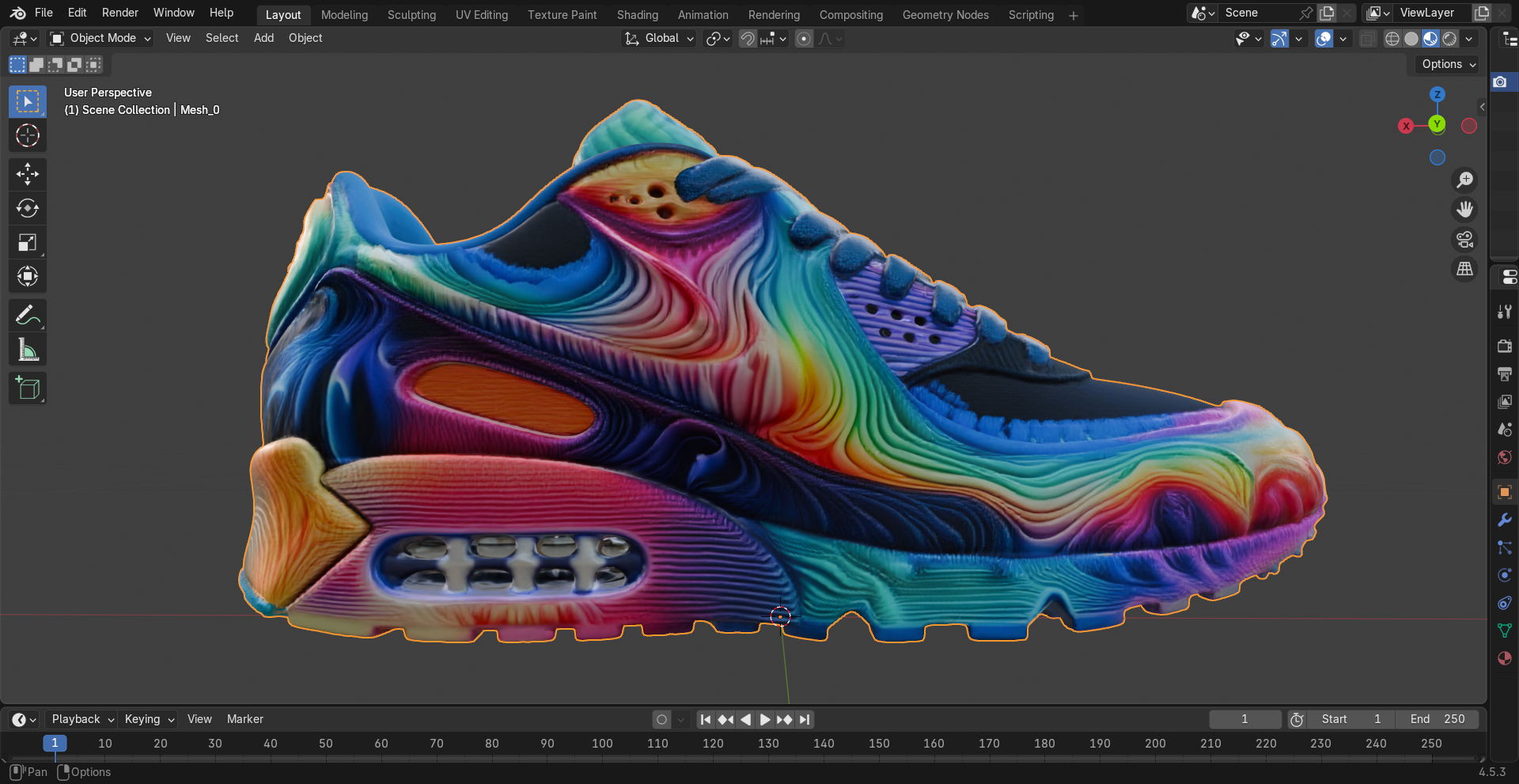Open pivot point dropdown
The image size is (1519, 784).
coord(718,38)
